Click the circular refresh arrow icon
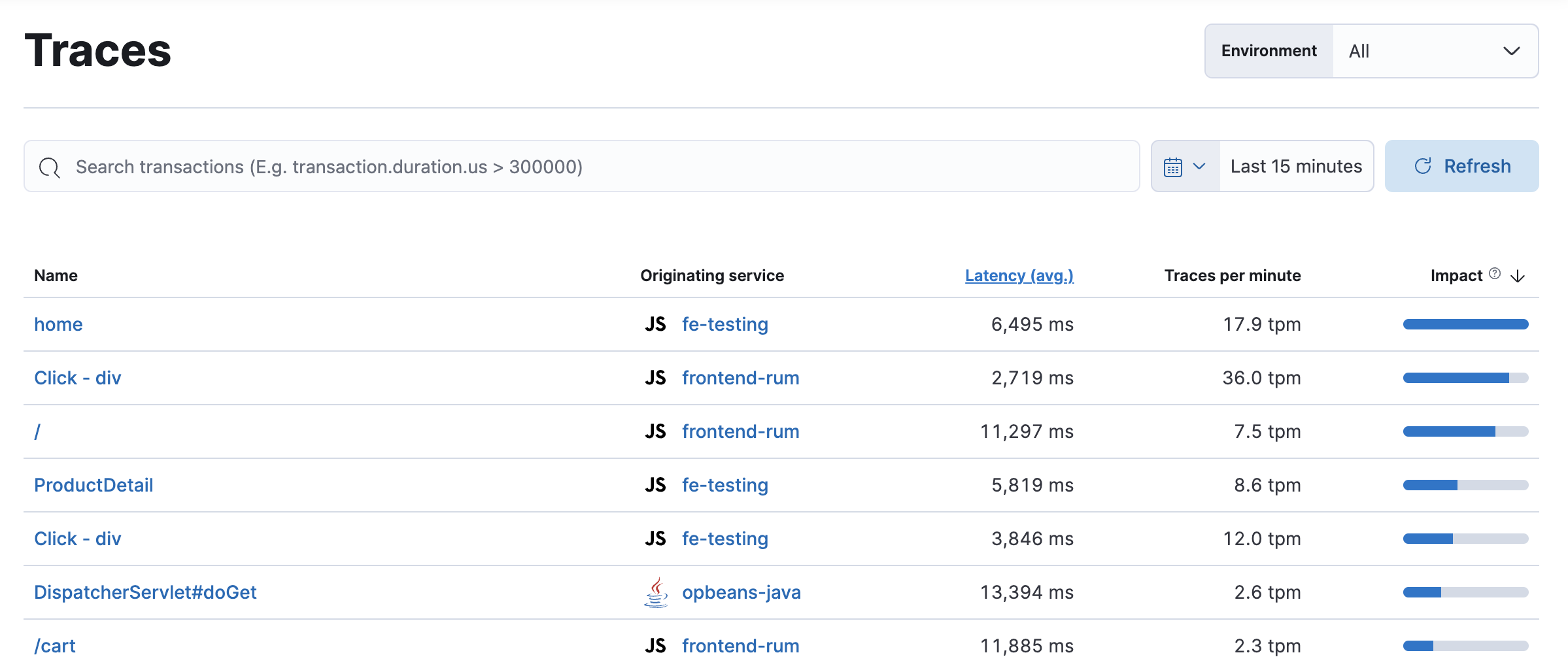This screenshot has width=1568, height=672. (1425, 166)
